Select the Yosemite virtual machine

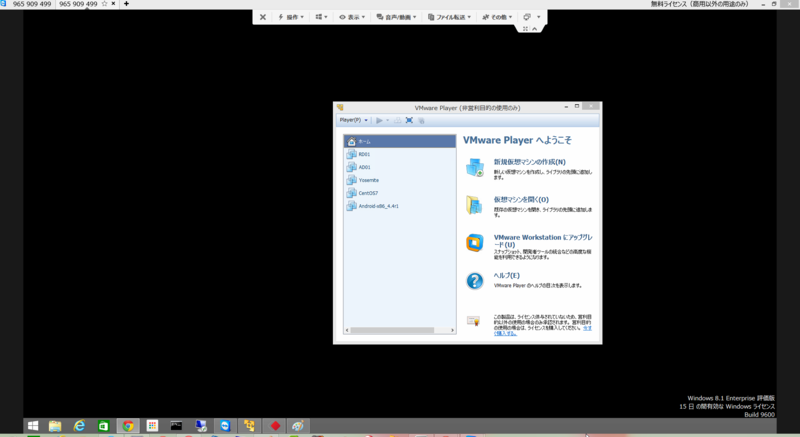(x=399, y=180)
